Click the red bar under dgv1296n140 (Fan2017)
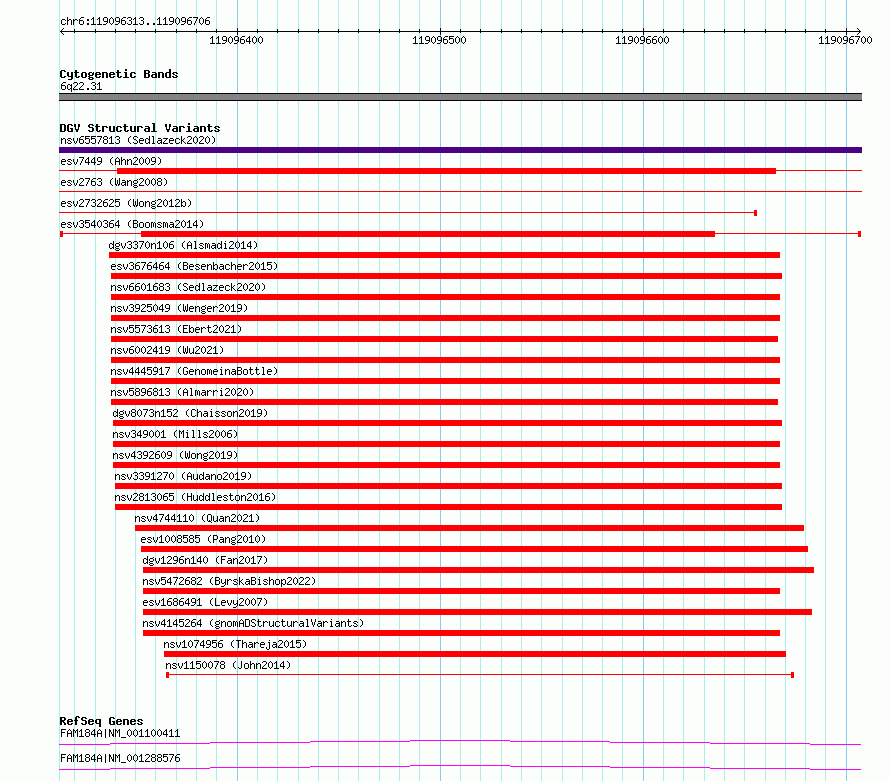 [x=478, y=570]
